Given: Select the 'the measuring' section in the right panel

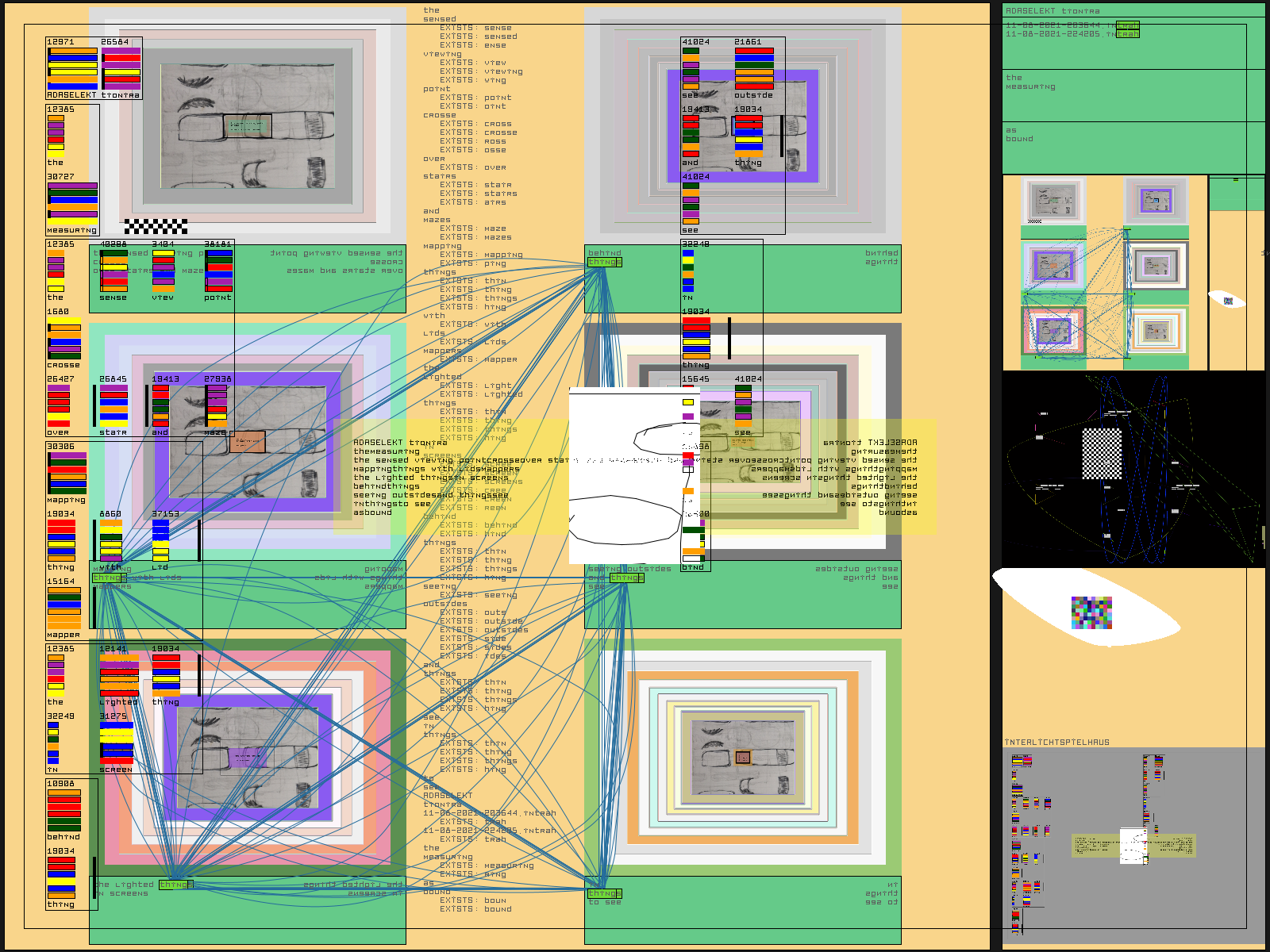Looking at the screenshot, I should pyautogui.click(x=1030, y=82).
